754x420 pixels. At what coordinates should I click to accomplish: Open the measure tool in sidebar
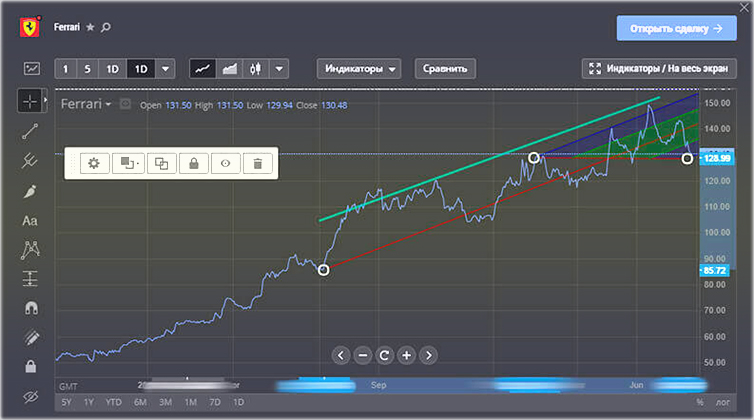31,279
